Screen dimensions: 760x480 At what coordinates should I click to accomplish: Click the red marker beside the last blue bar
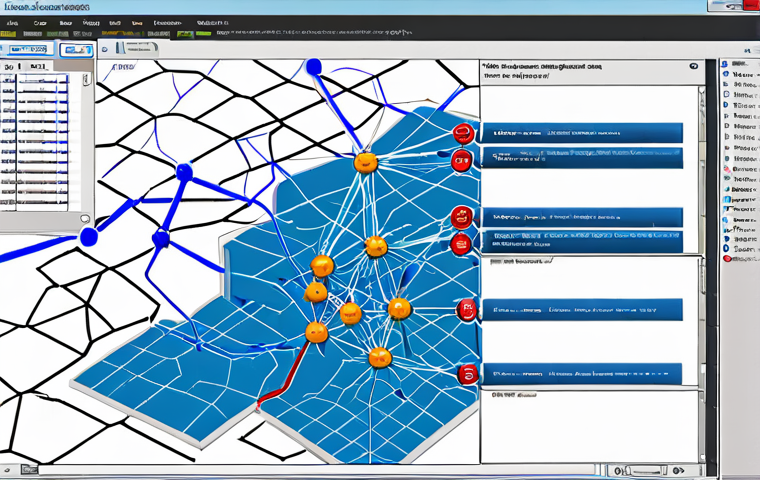pyautogui.click(x=467, y=374)
